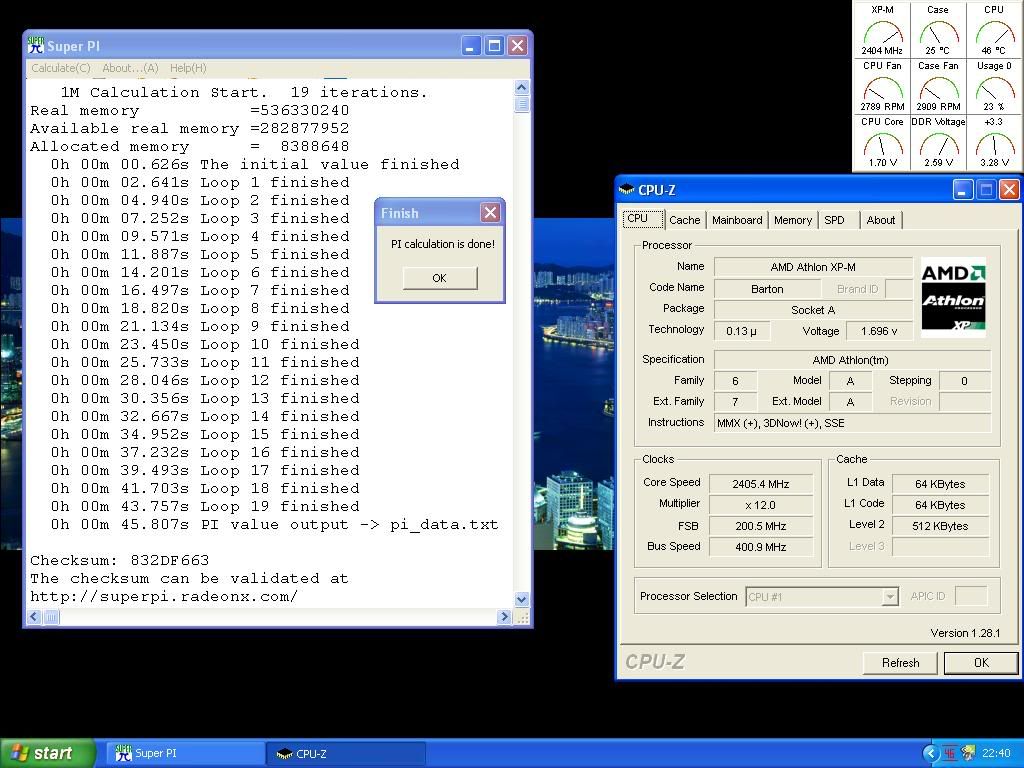1024x768 pixels.
Task: Click the Loop 19 finished line
Action: click(x=205, y=506)
